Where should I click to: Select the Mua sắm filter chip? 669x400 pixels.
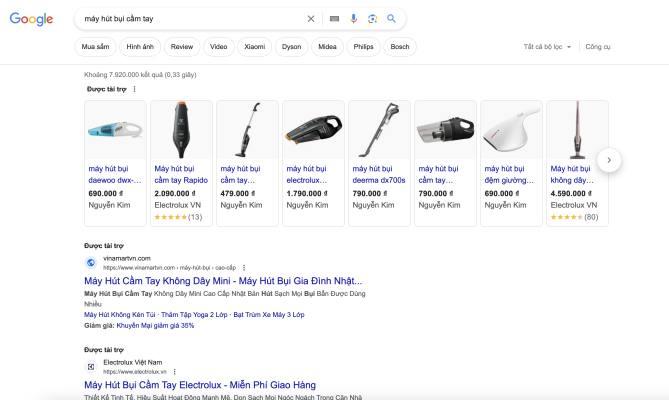96,47
